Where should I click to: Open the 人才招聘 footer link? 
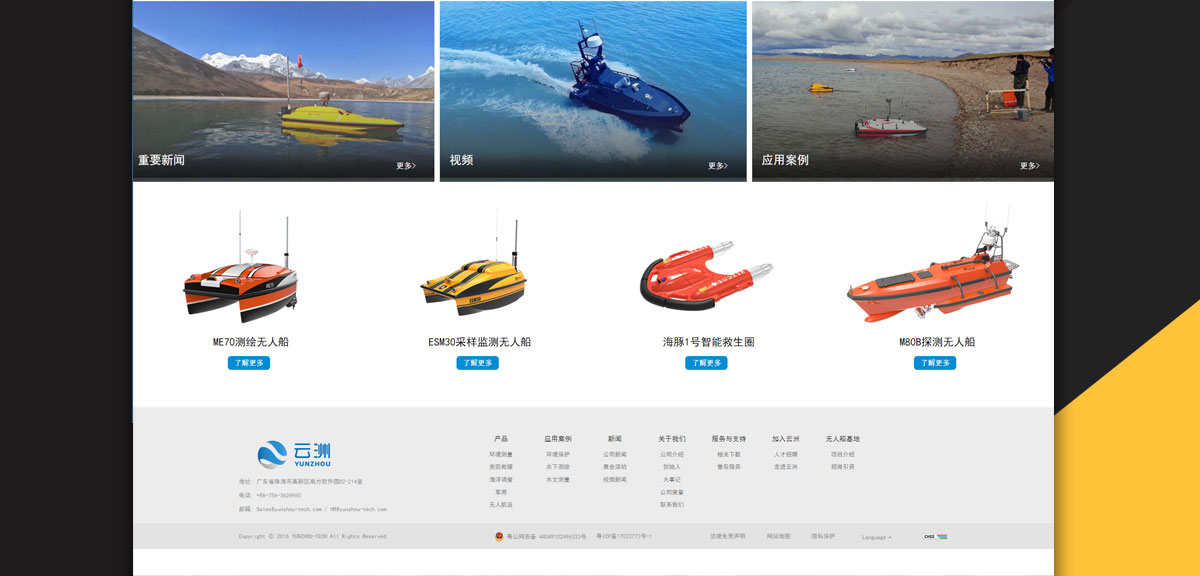coord(786,454)
